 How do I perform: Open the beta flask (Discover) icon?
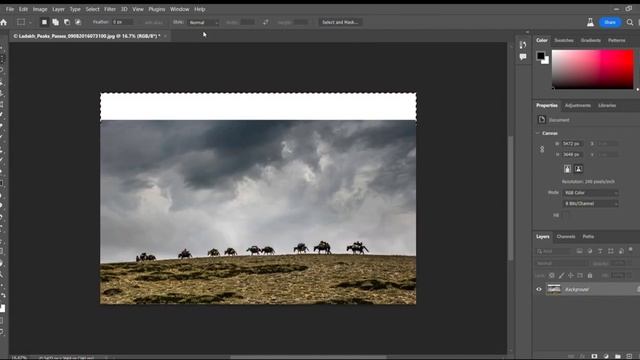point(590,22)
